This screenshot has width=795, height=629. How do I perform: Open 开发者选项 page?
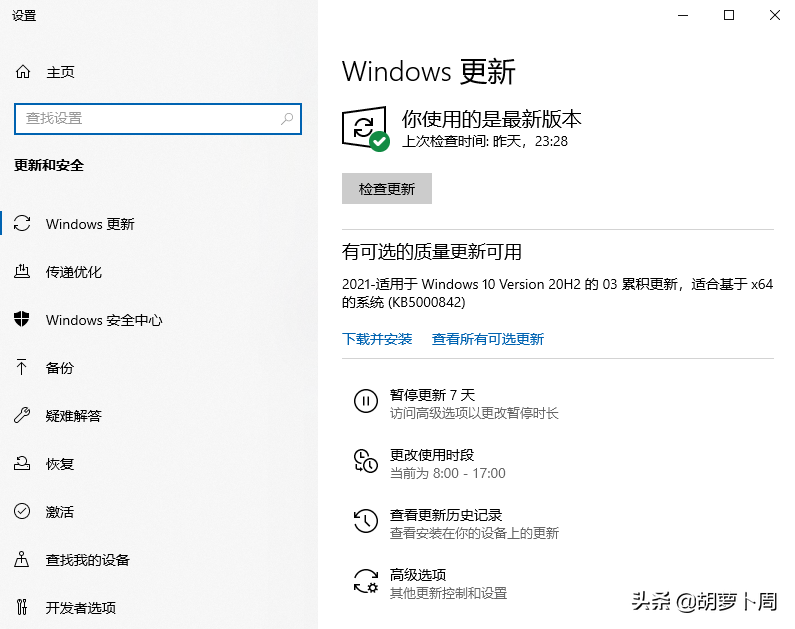81,608
